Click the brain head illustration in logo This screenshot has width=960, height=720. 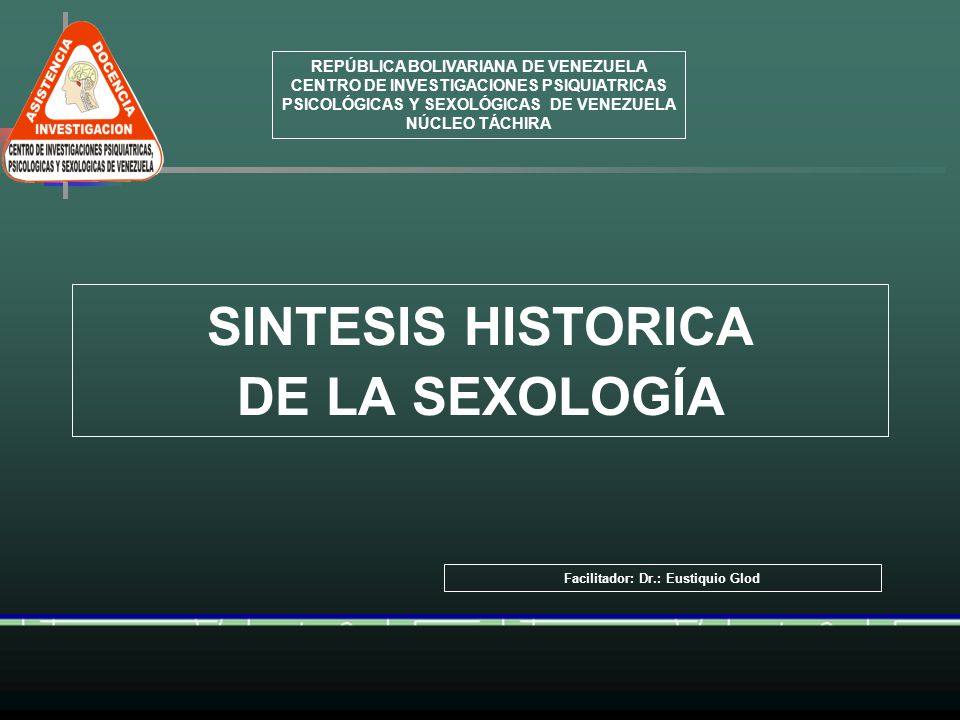coord(82,87)
